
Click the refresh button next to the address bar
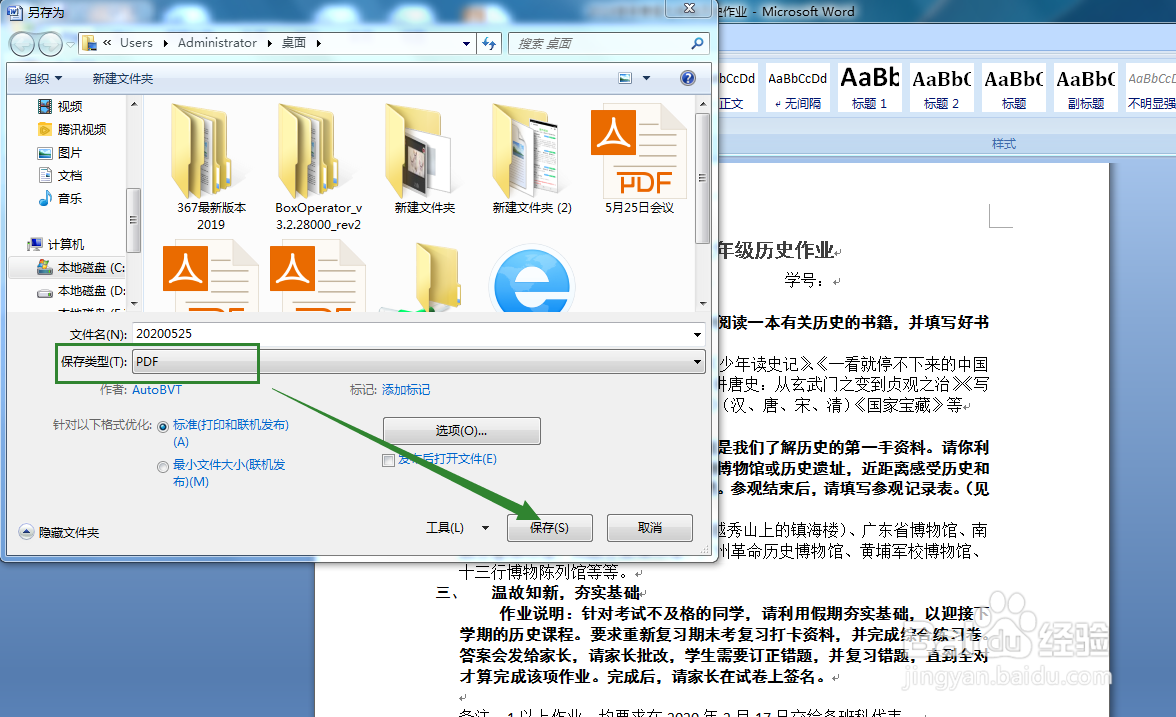(490, 44)
